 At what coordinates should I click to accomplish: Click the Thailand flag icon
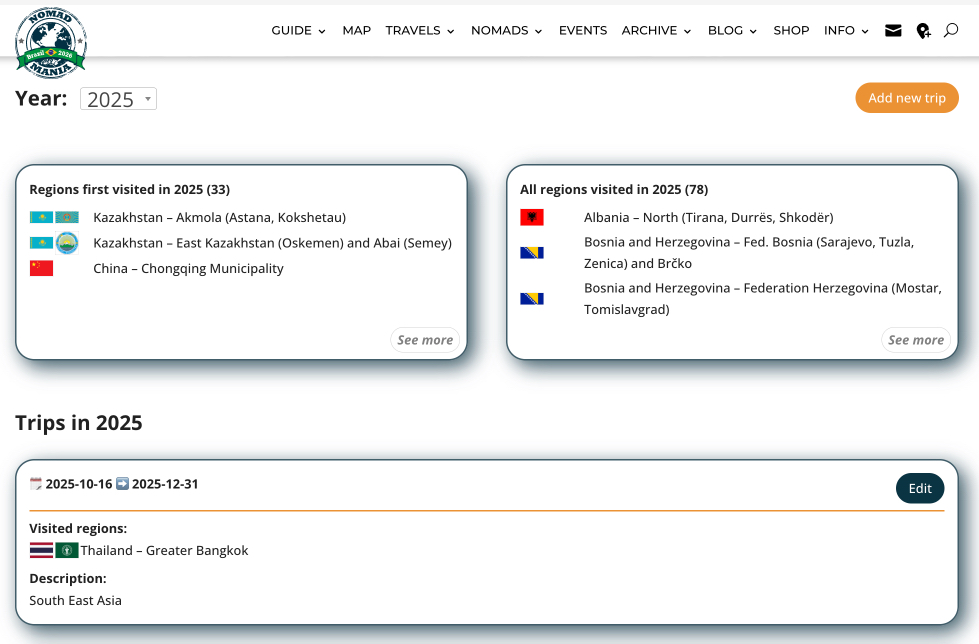41,550
